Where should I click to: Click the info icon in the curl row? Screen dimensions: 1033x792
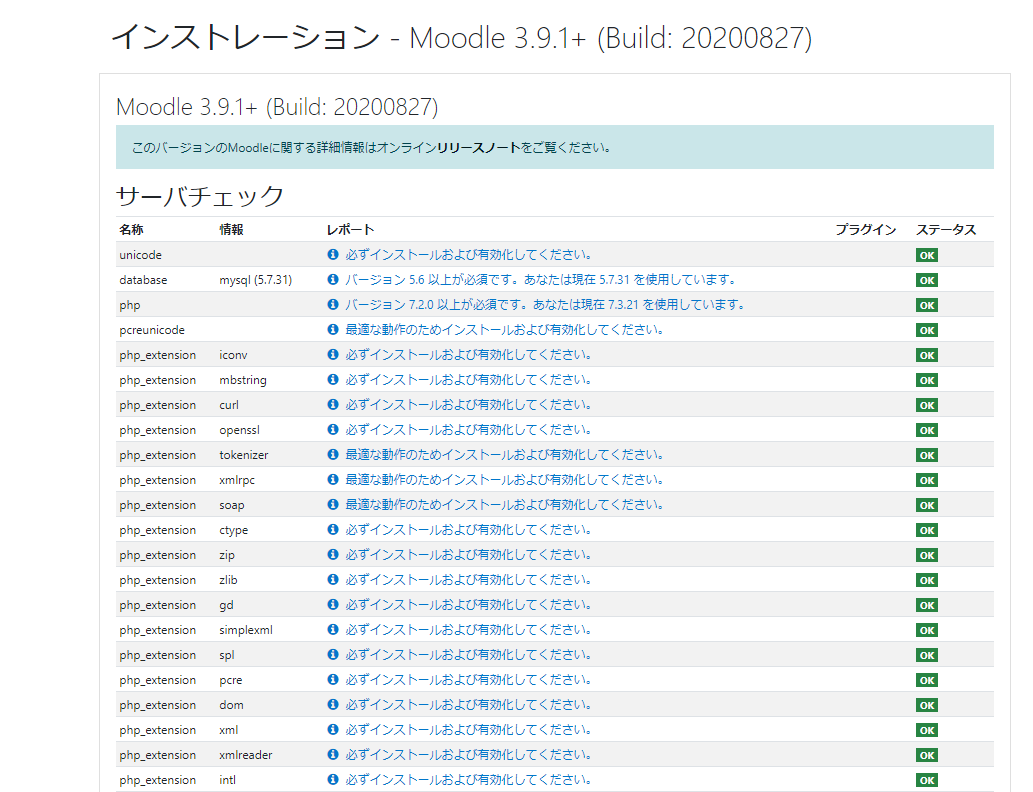[x=333, y=405]
